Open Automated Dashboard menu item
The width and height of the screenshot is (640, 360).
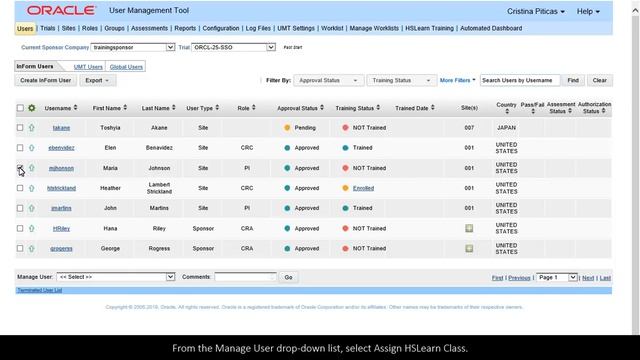[x=491, y=28]
